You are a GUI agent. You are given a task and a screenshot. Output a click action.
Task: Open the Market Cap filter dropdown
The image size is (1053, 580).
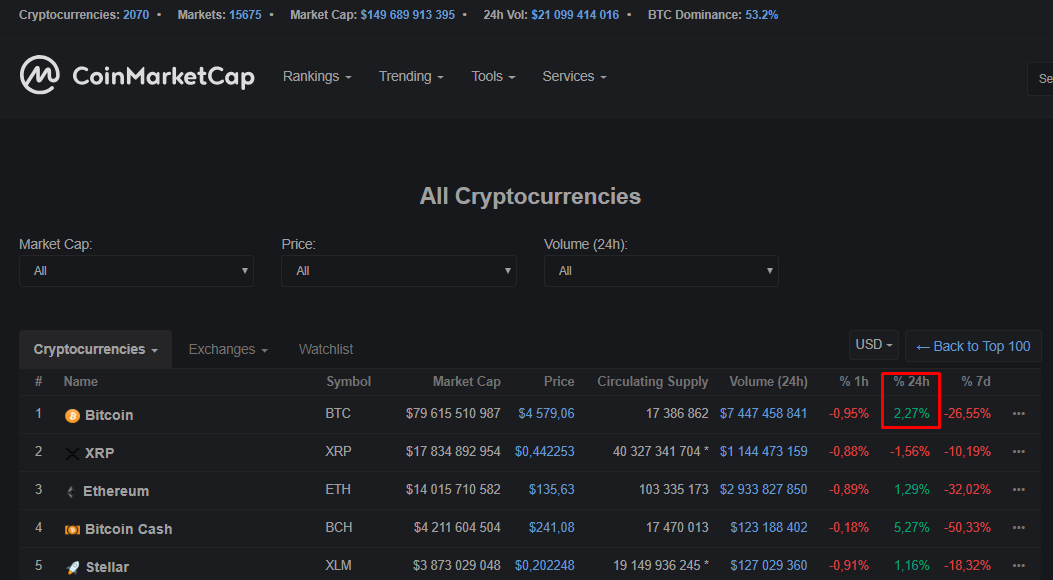(x=136, y=271)
